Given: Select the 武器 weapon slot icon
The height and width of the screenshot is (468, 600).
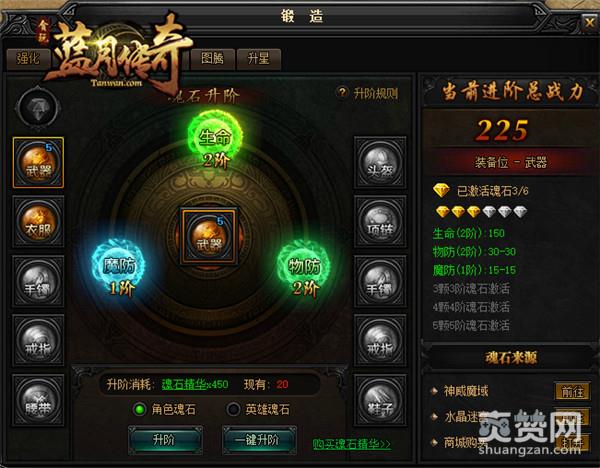Looking at the screenshot, I should [38, 163].
